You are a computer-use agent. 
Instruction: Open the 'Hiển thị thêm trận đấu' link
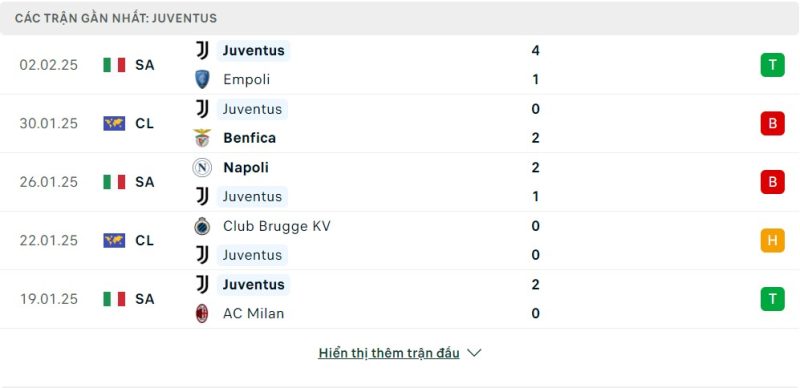point(389,353)
